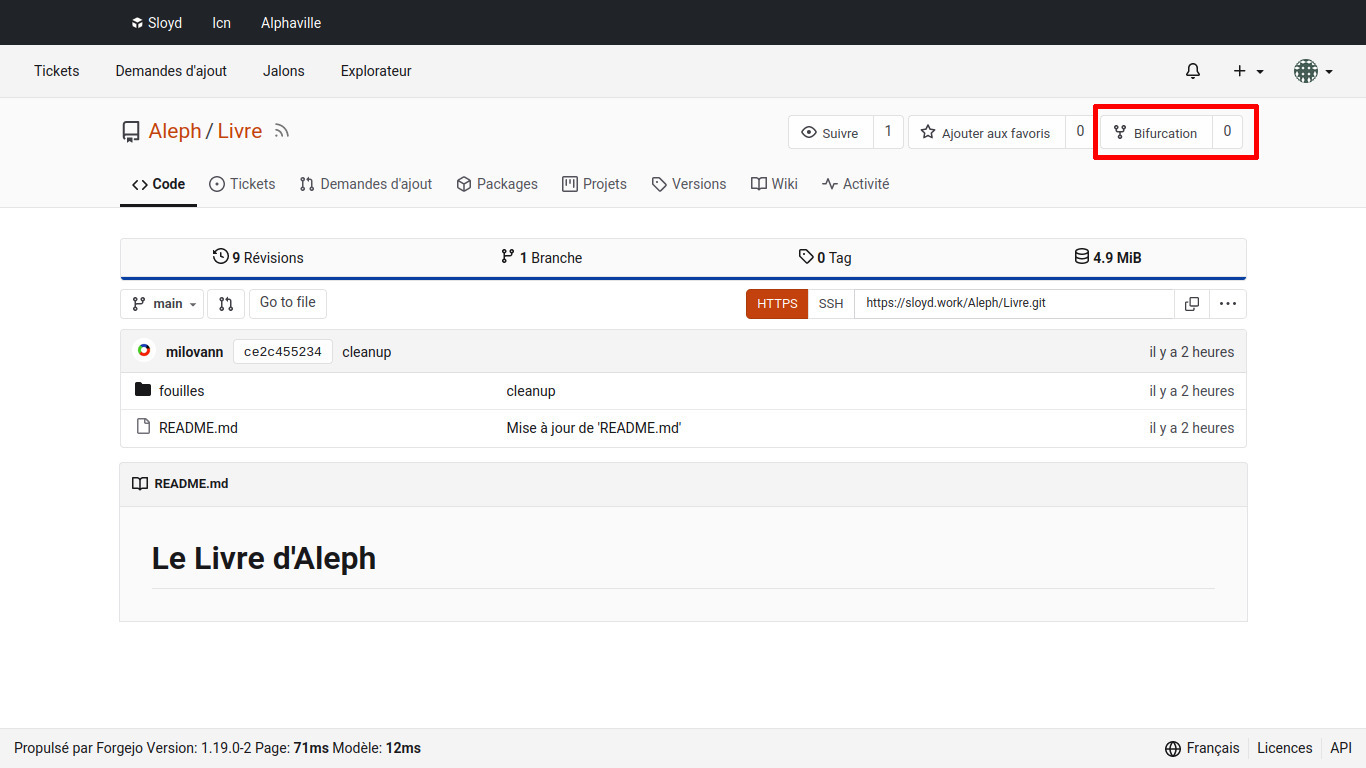Click the compare branches icon next to main

(x=226, y=304)
